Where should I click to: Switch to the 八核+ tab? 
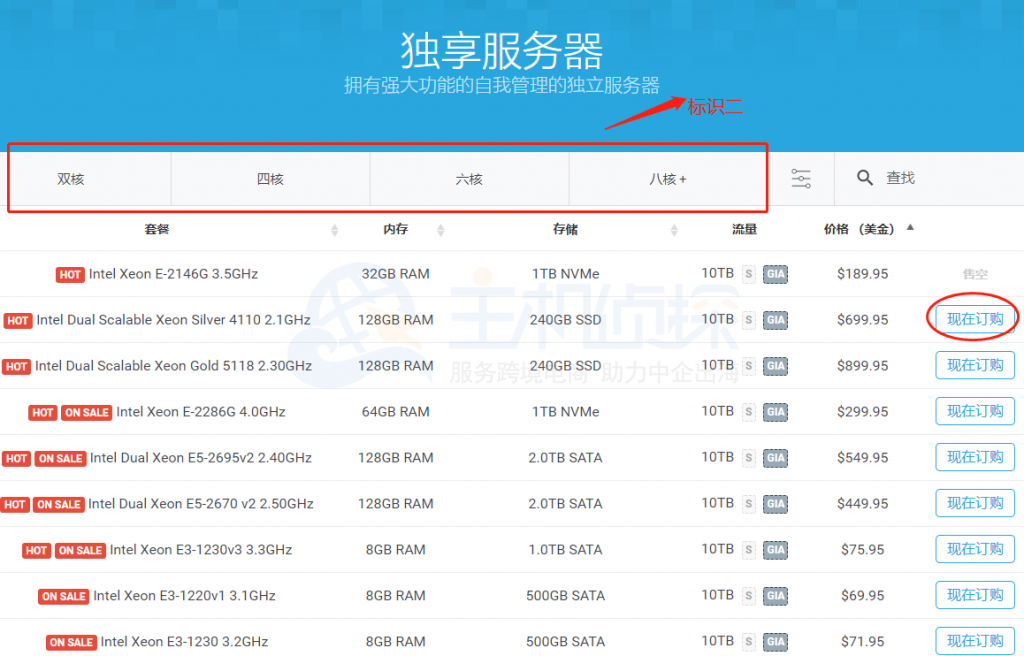coord(667,177)
